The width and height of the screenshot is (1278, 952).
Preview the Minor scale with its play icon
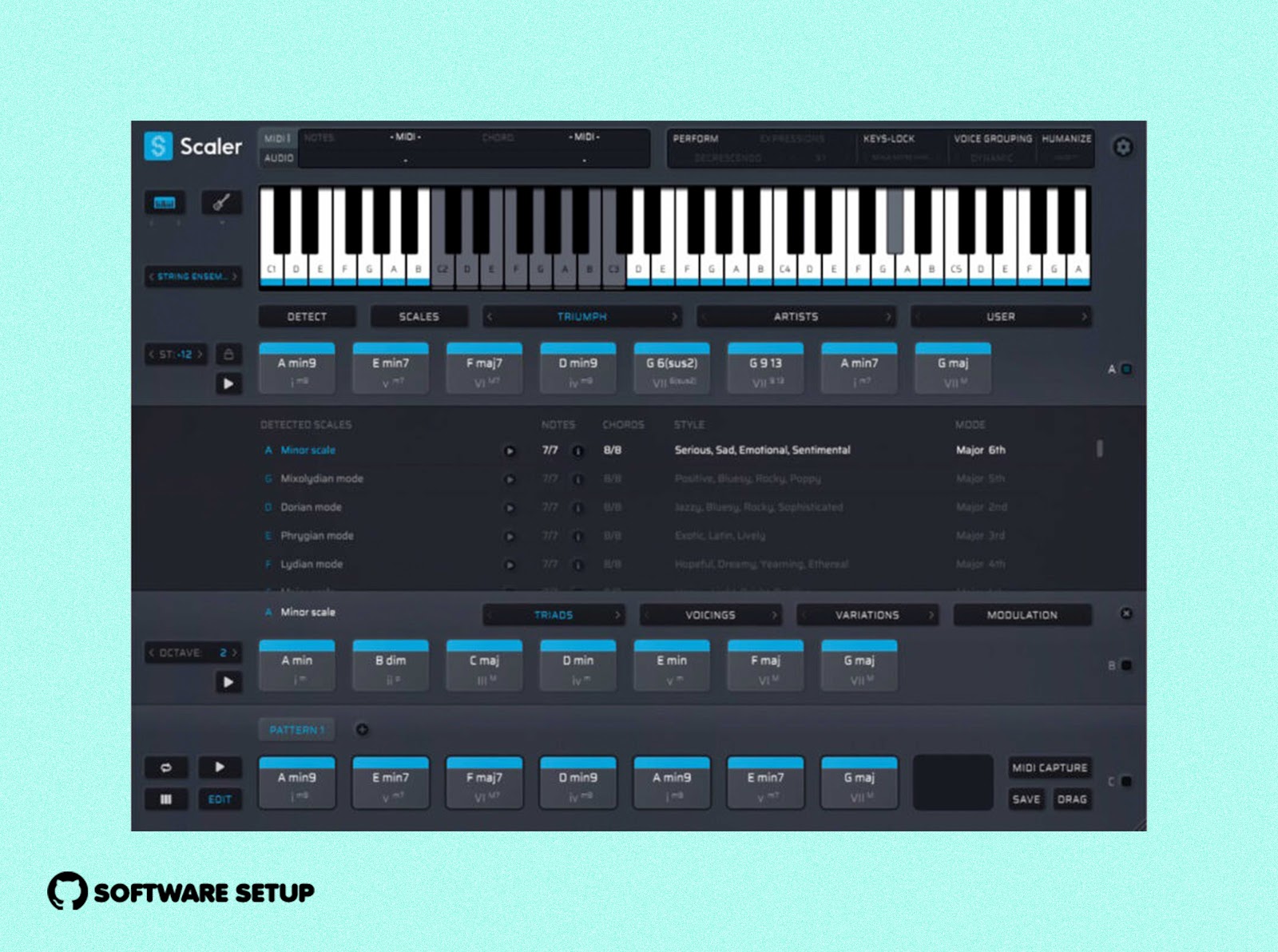click(510, 451)
